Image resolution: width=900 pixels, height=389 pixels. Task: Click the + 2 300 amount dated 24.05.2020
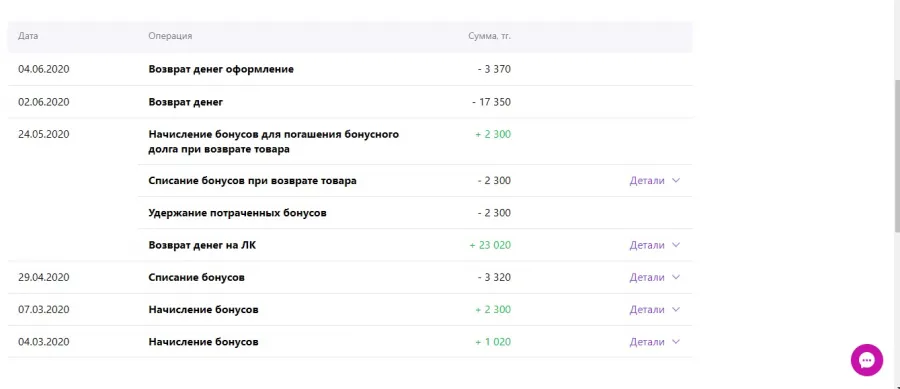pyautogui.click(x=493, y=134)
